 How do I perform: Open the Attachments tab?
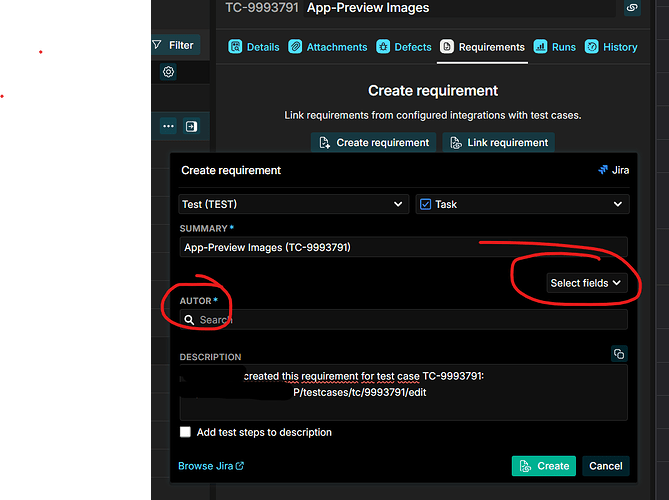tap(328, 47)
